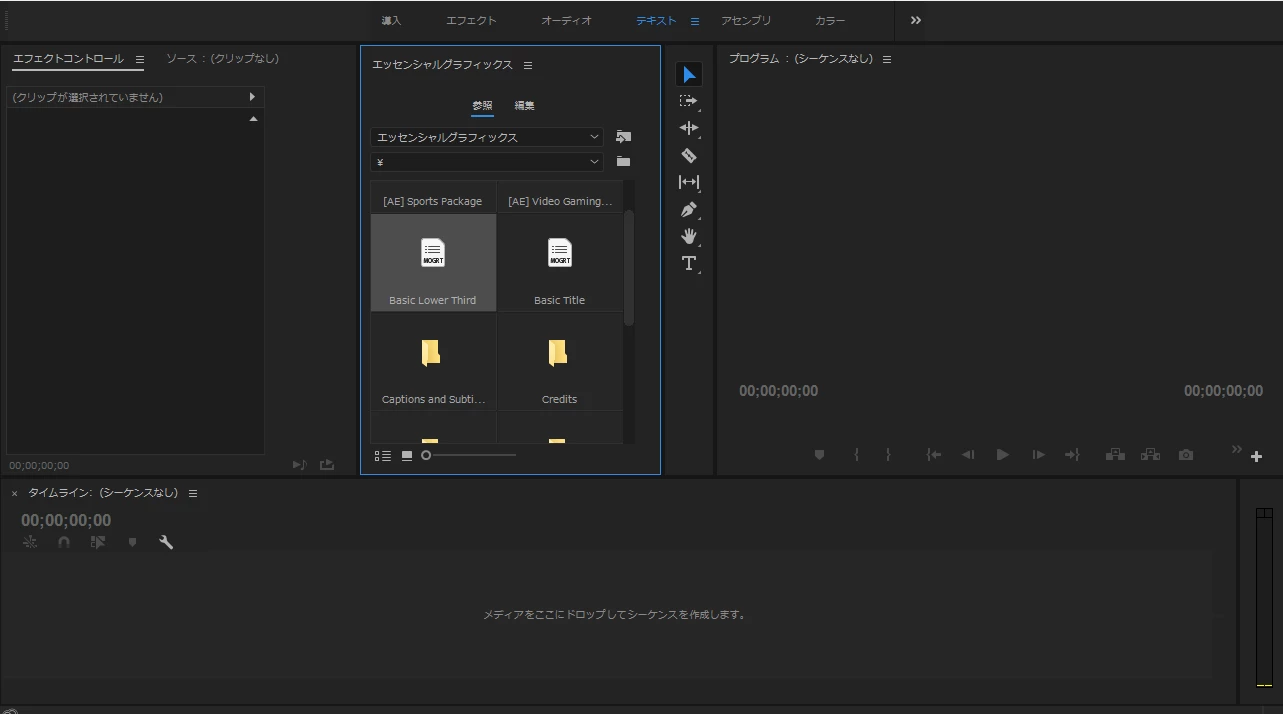Play in the Program monitor
Image resolution: width=1283 pixels, height=714 pixels.
pos(1003,455)
